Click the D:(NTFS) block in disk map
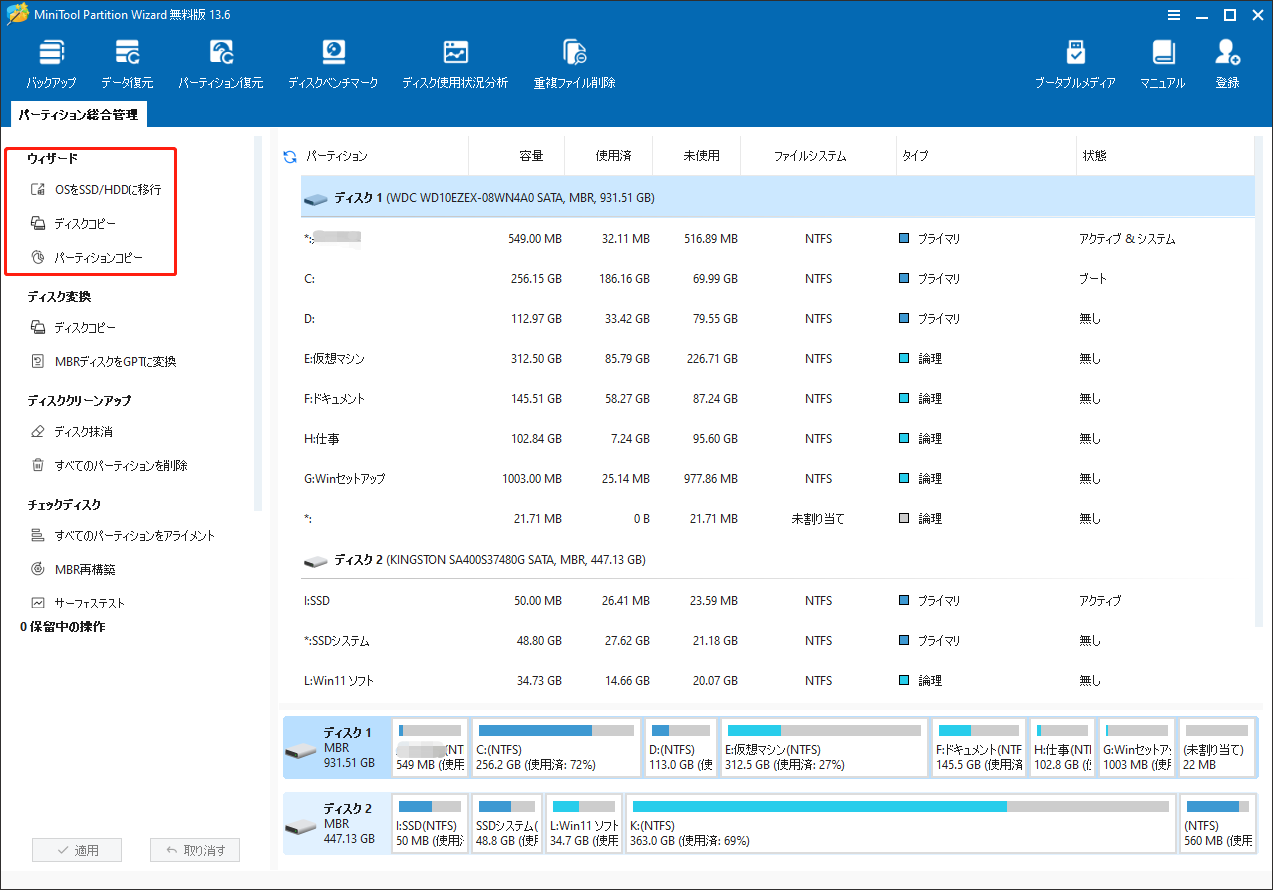The image size is (1273, 890). [x=680, y=747]
